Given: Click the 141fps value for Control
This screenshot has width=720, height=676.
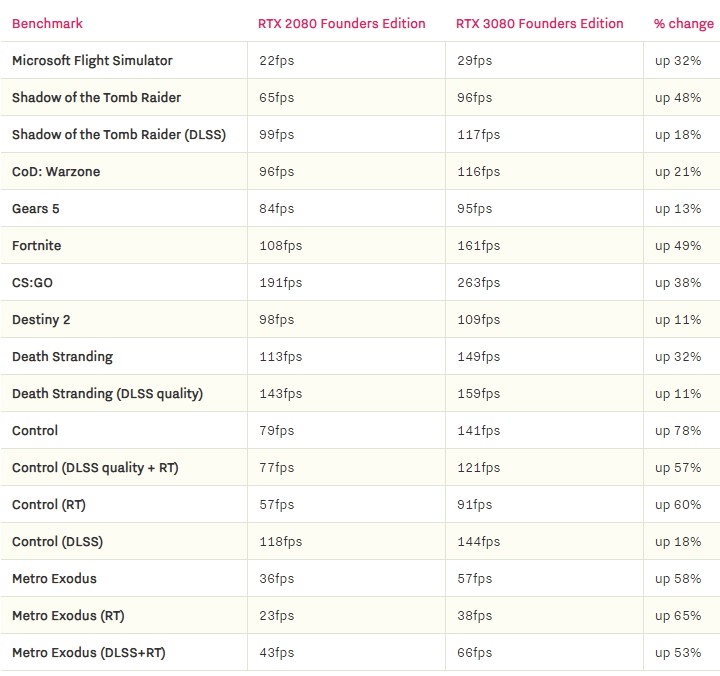Looking at the screenshot, I should [478, 431].
